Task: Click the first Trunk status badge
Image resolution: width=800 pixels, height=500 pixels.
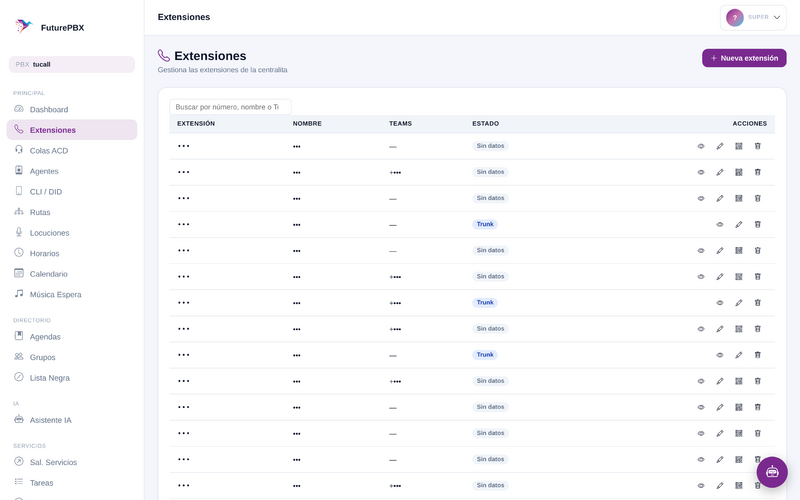Action: click(485, 224)
